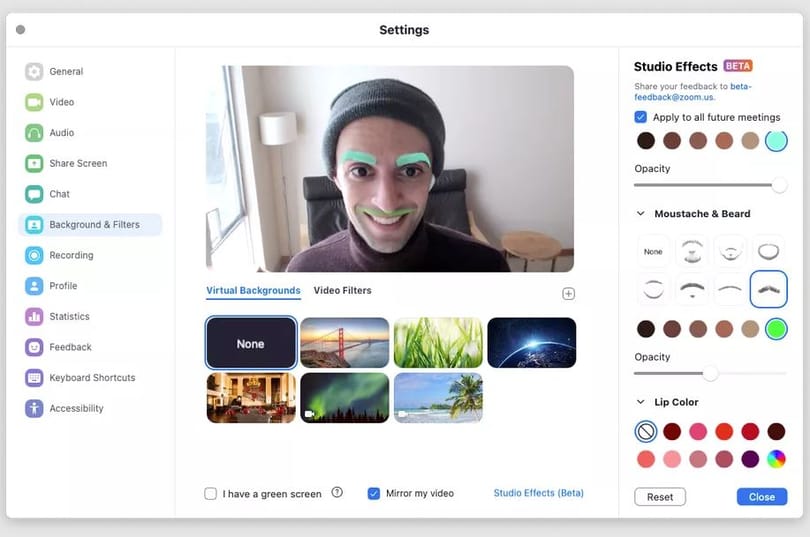Click the blue Close button

pyautogui.click(x=762, y=497)
